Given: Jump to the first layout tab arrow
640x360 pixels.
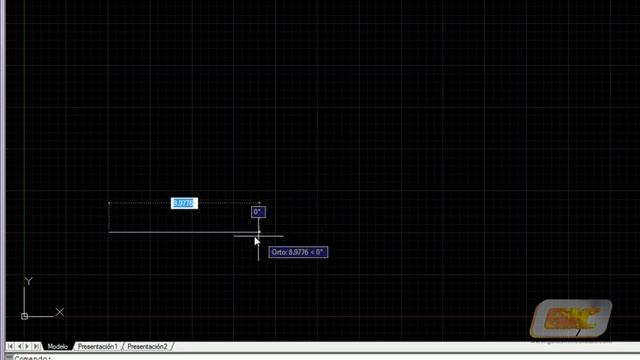Looking at the screenshot, I should 10,346.
